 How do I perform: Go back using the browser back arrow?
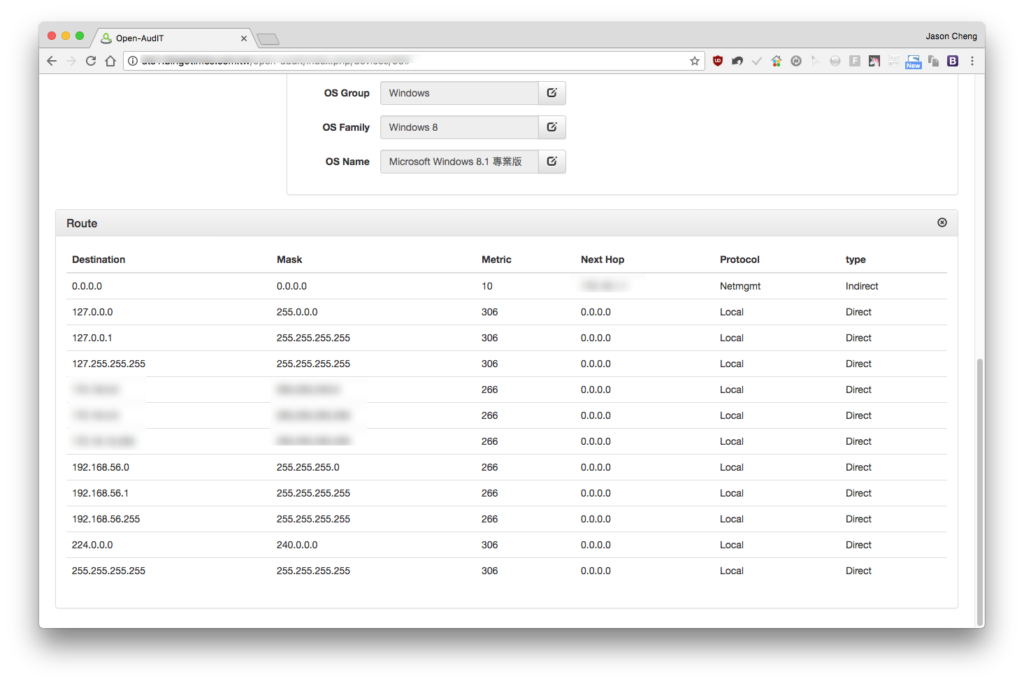52,61
